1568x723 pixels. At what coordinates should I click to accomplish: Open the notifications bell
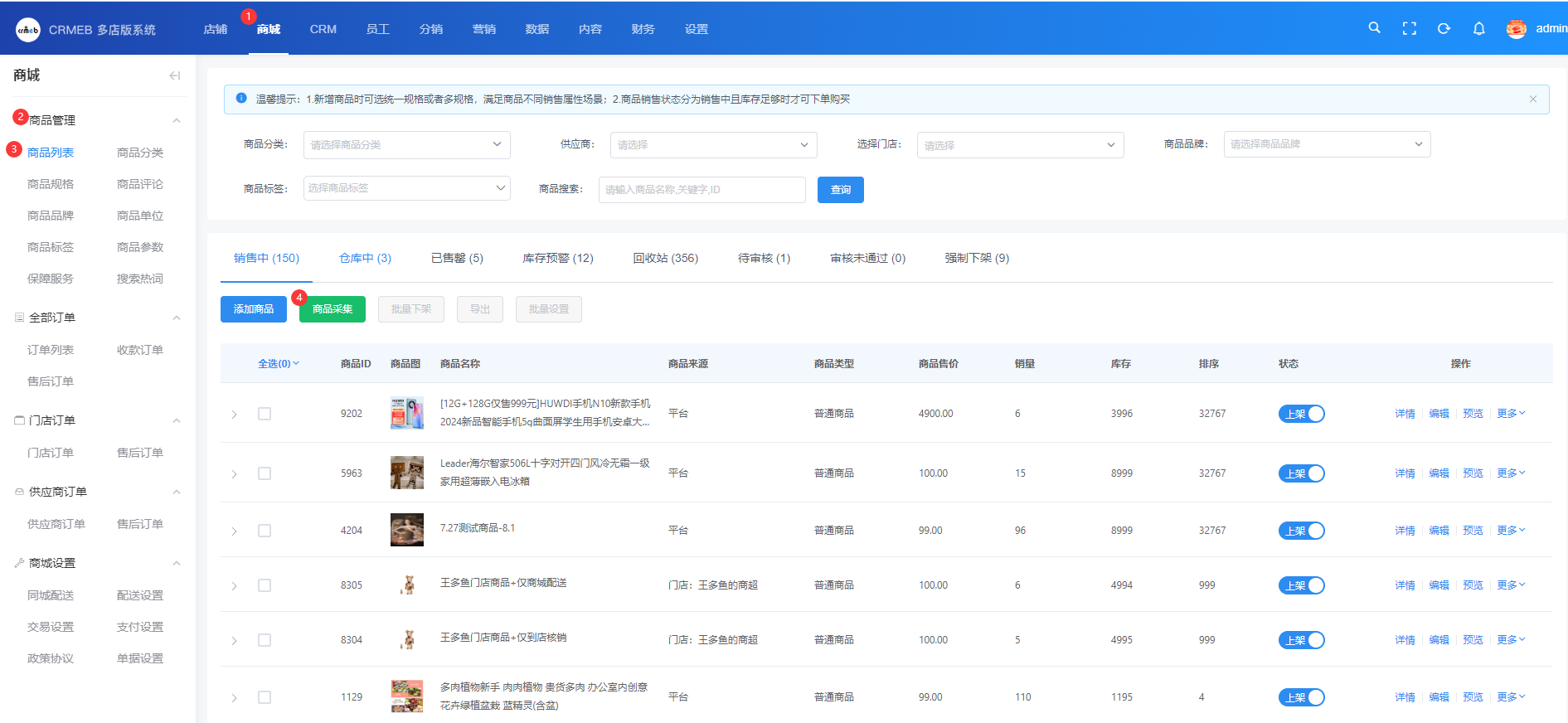coord(1478,28)
